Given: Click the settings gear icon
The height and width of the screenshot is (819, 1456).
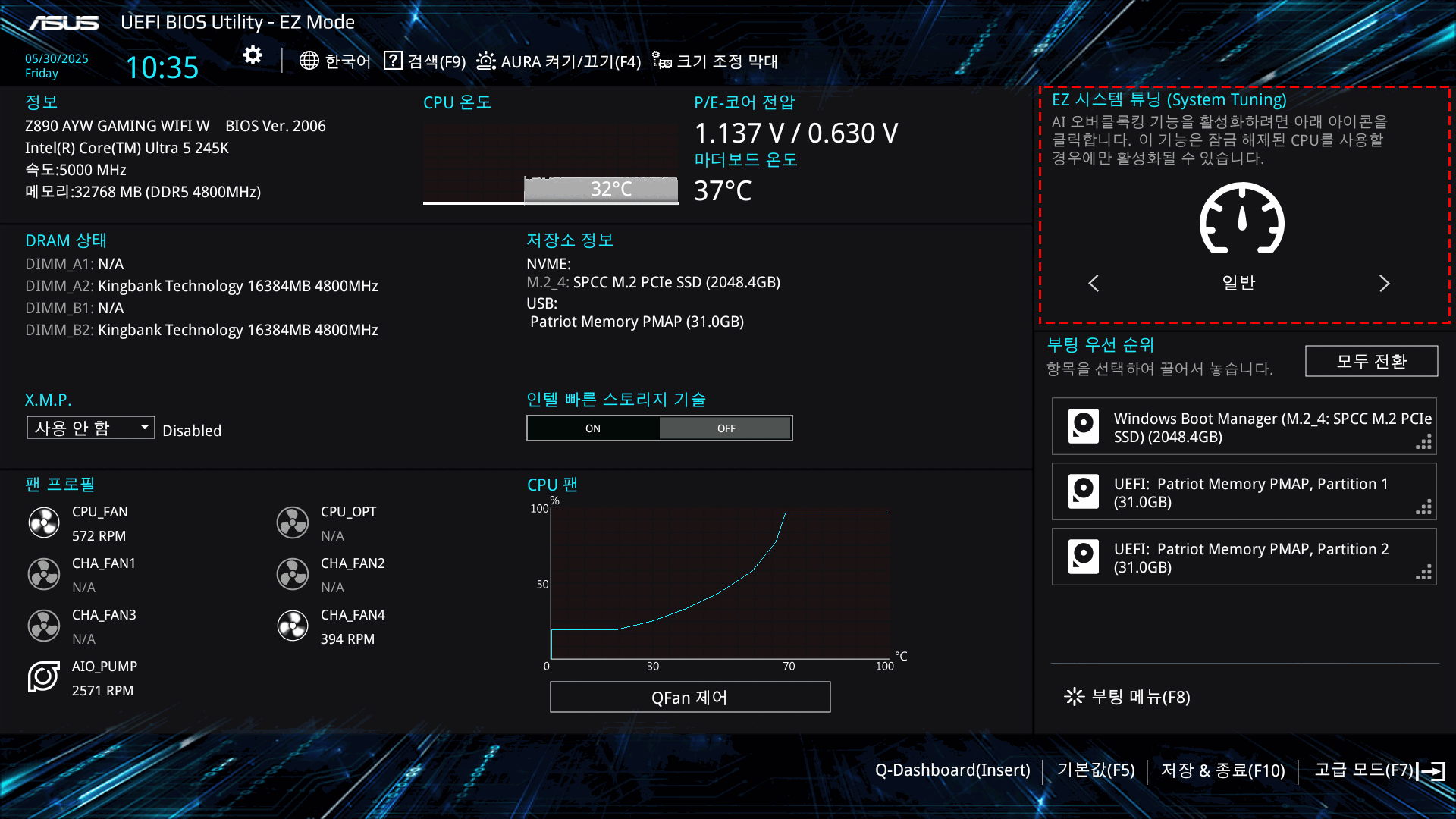Looking at the screenshot, I should [x=253, y=55].
